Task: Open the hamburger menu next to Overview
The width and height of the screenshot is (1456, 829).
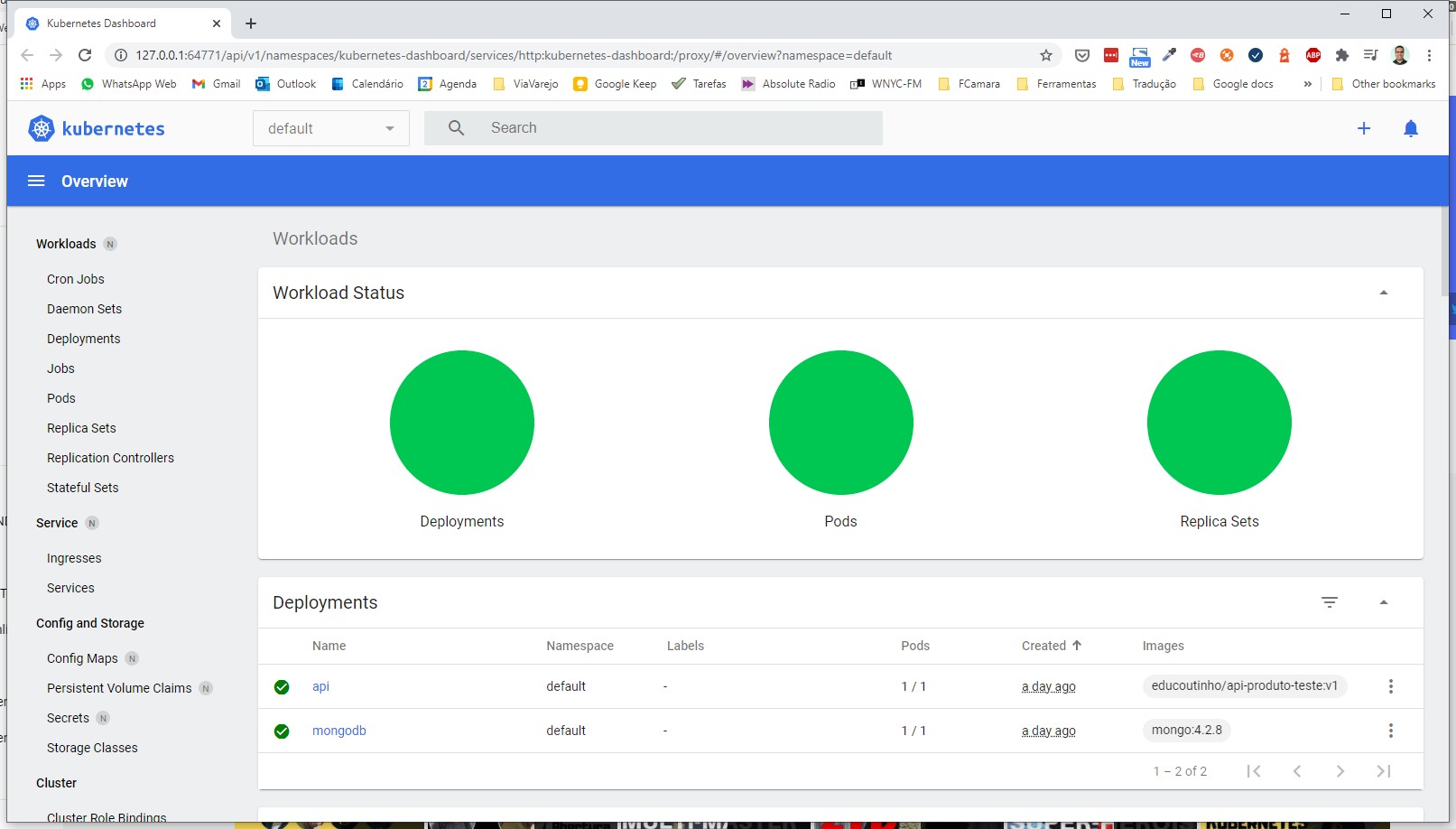Action: coord(36,181)
